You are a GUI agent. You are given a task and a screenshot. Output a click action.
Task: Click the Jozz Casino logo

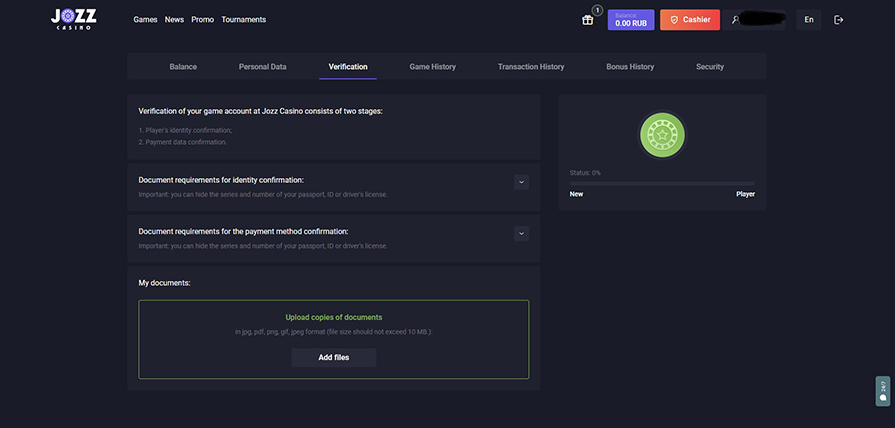[74, 19]
